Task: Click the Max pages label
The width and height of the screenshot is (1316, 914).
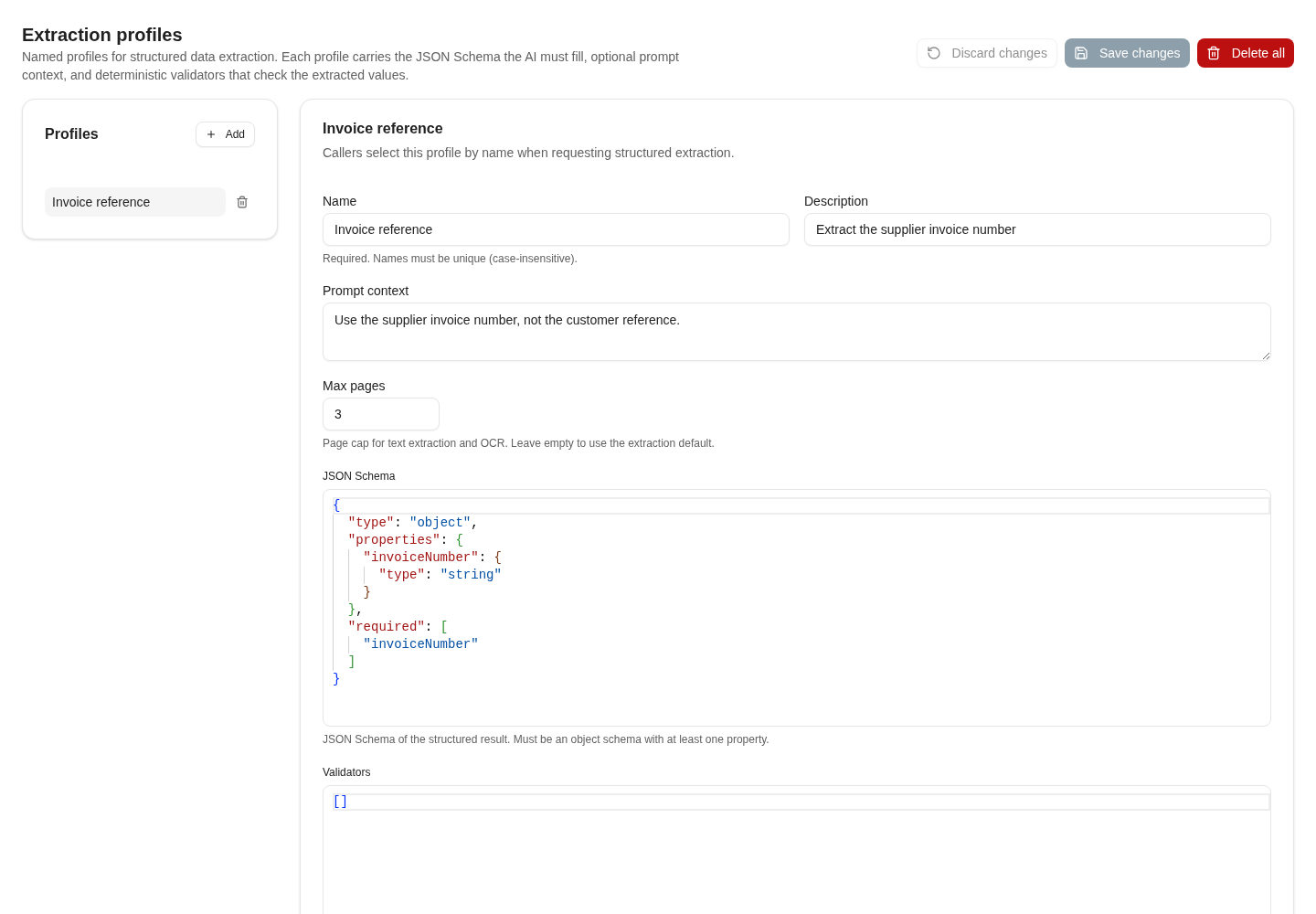Action: [x=354, y=386]
